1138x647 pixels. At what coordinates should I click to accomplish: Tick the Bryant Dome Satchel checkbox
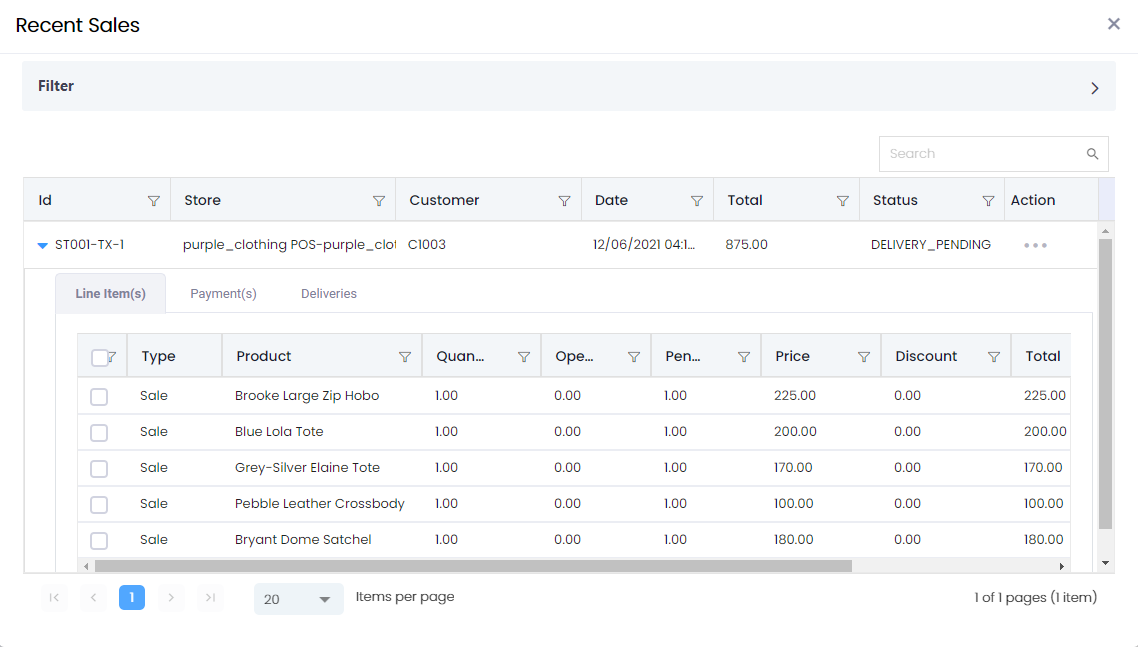pyautogui.click(x=99, y=541)
